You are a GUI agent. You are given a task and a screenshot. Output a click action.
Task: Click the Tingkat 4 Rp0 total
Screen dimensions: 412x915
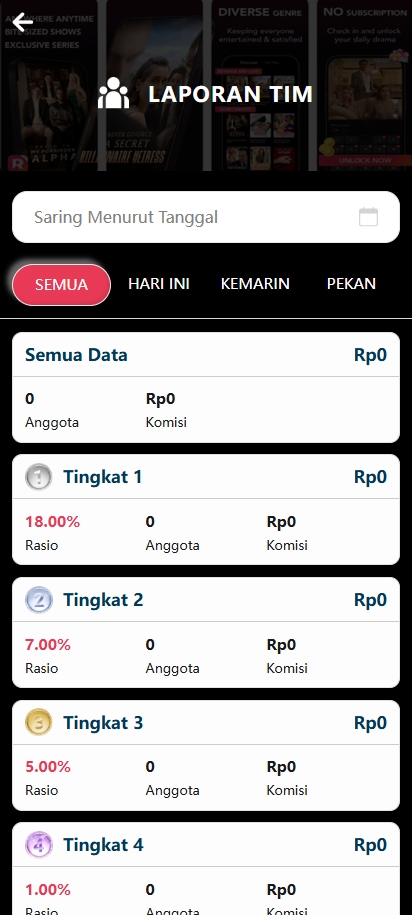(x=370, y=845)
